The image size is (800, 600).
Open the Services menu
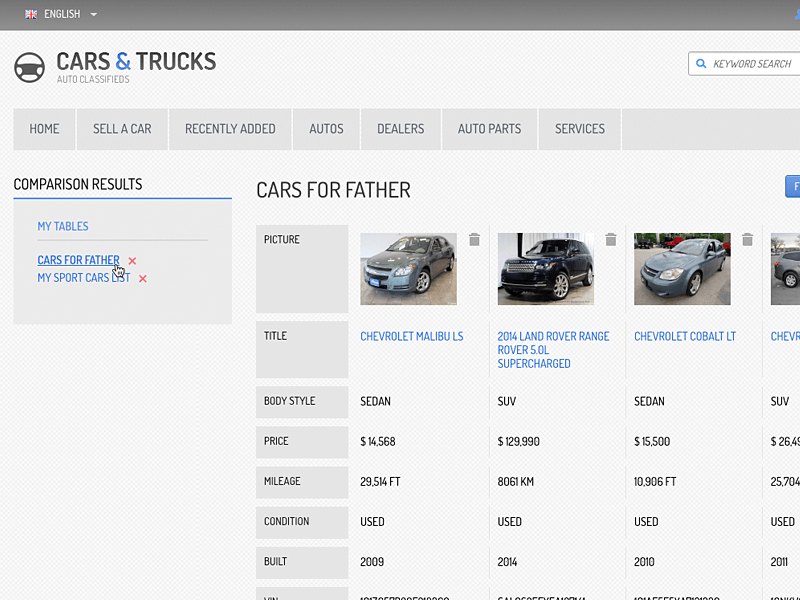[580, 129]
